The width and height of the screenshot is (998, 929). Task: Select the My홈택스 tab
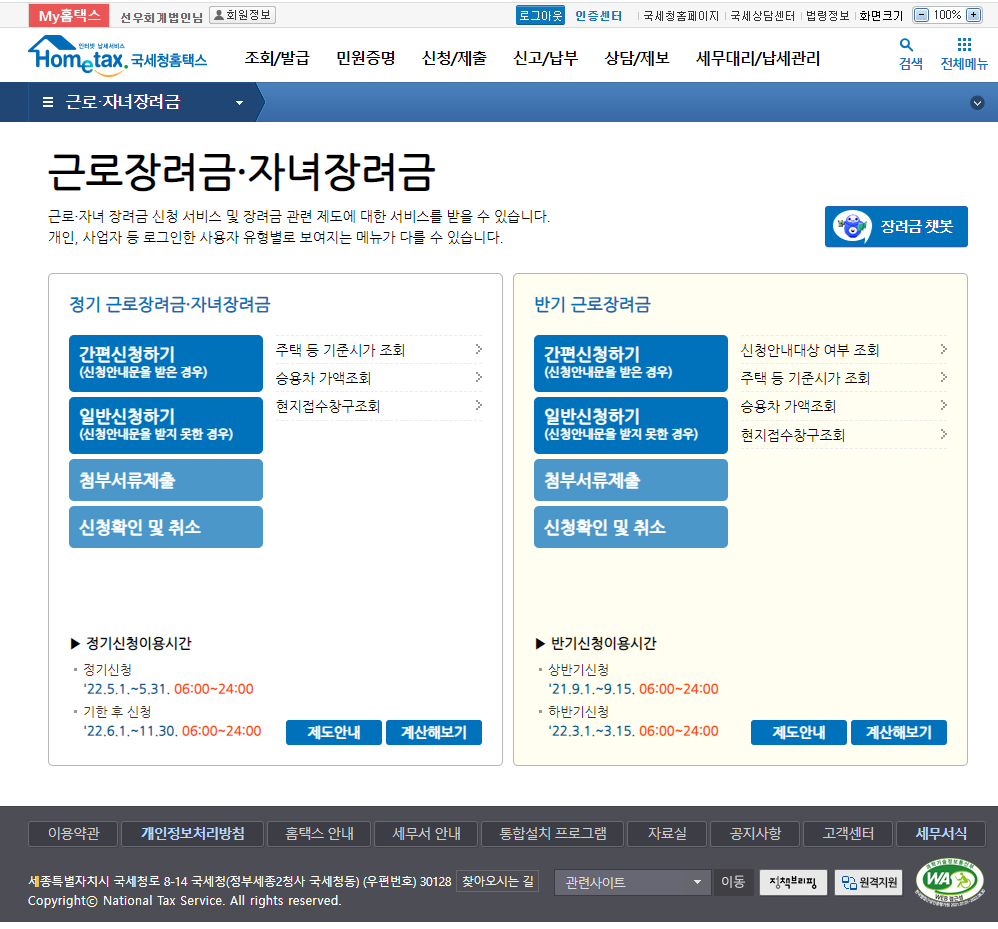(69, 15)
